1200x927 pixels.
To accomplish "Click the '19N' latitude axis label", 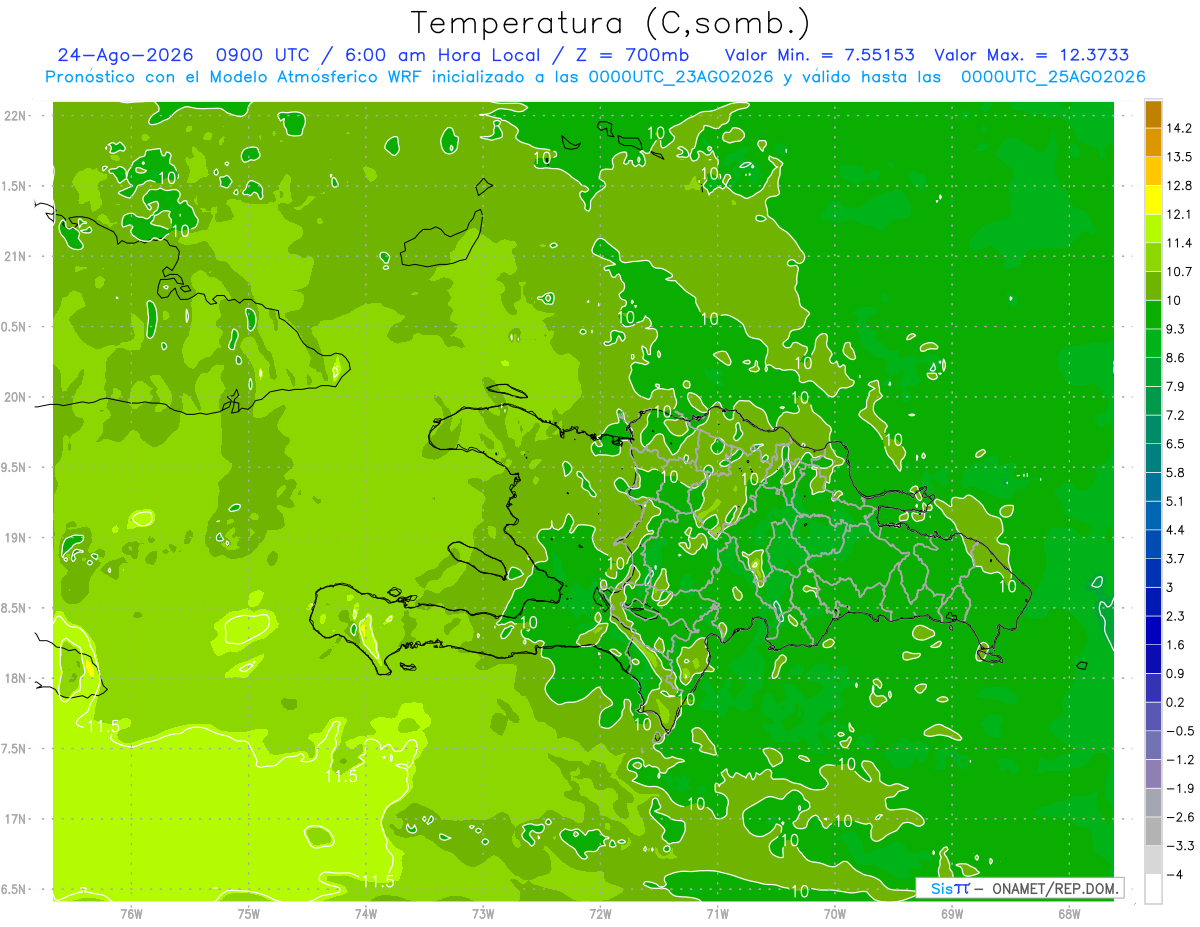I will [x=14, y=538].
